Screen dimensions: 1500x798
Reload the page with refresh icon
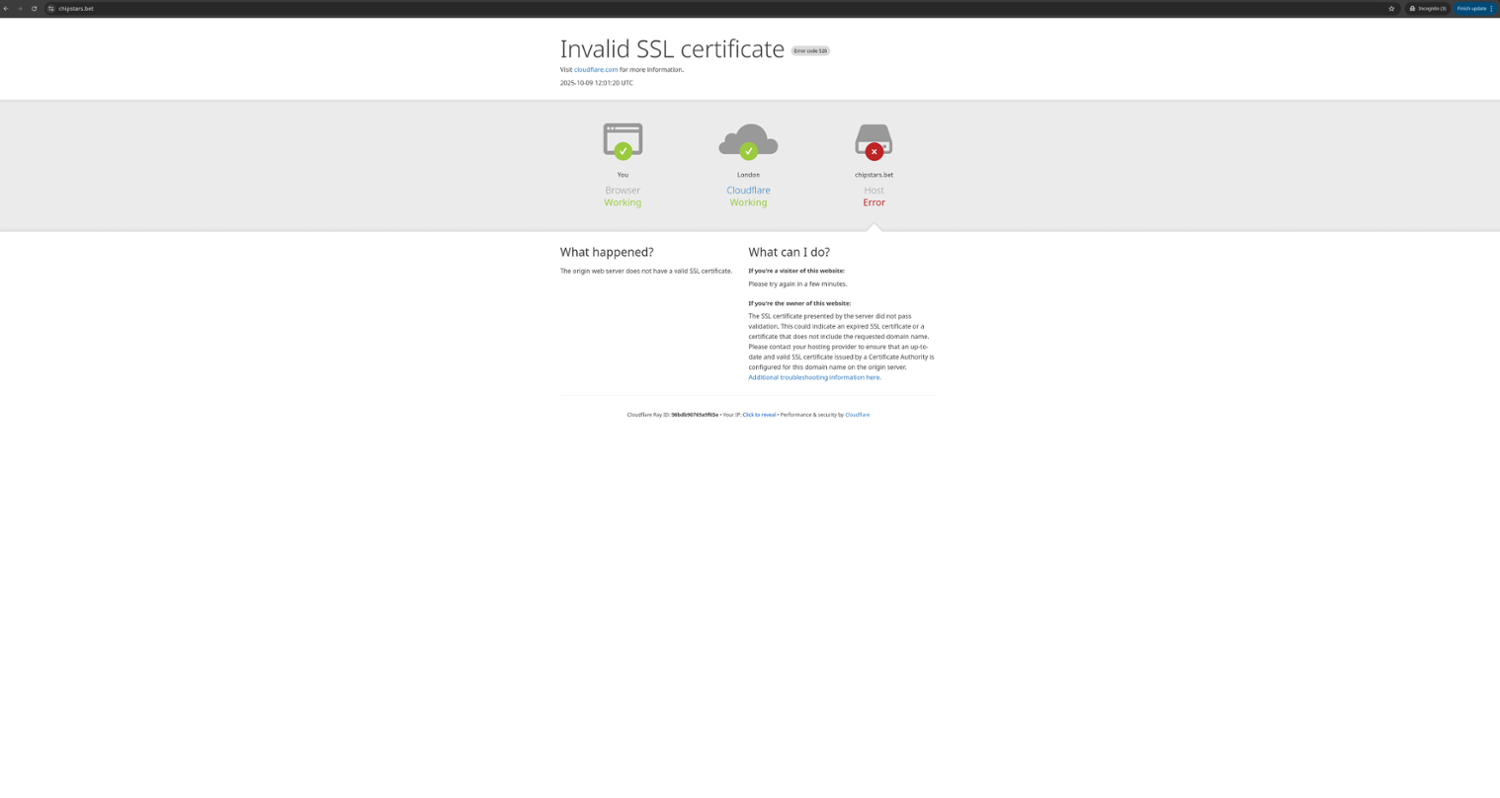tap(34, 8)
